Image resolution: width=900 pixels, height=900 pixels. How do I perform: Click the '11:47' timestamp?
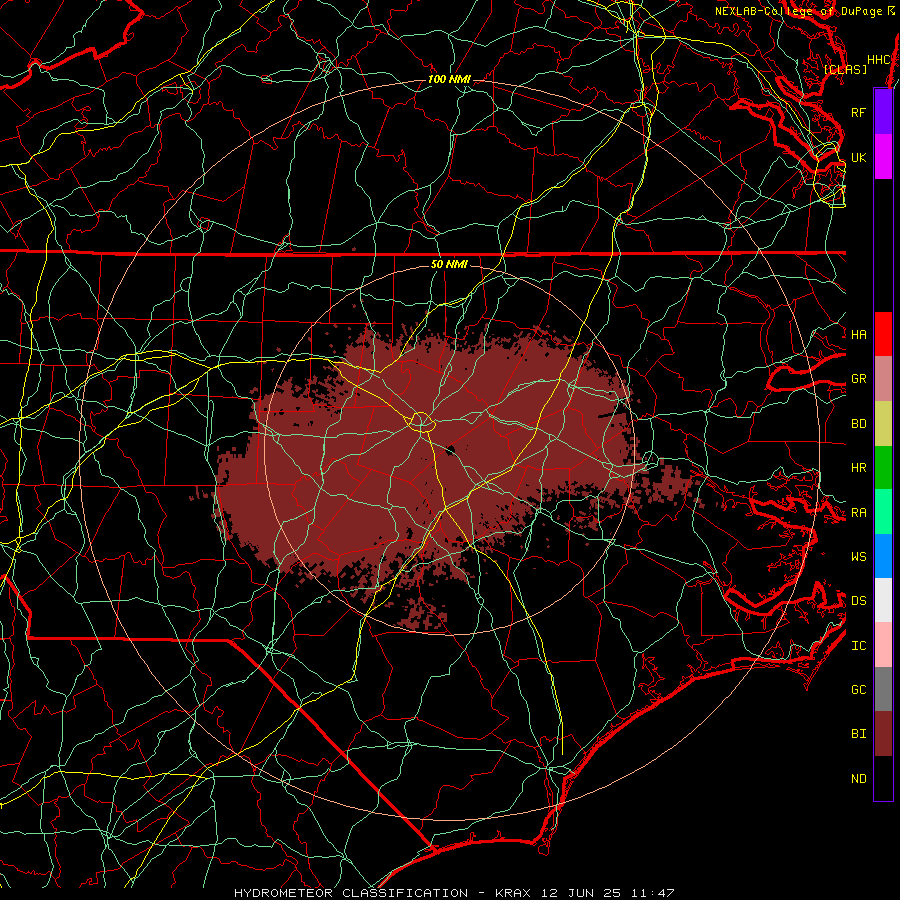point(653,893)
